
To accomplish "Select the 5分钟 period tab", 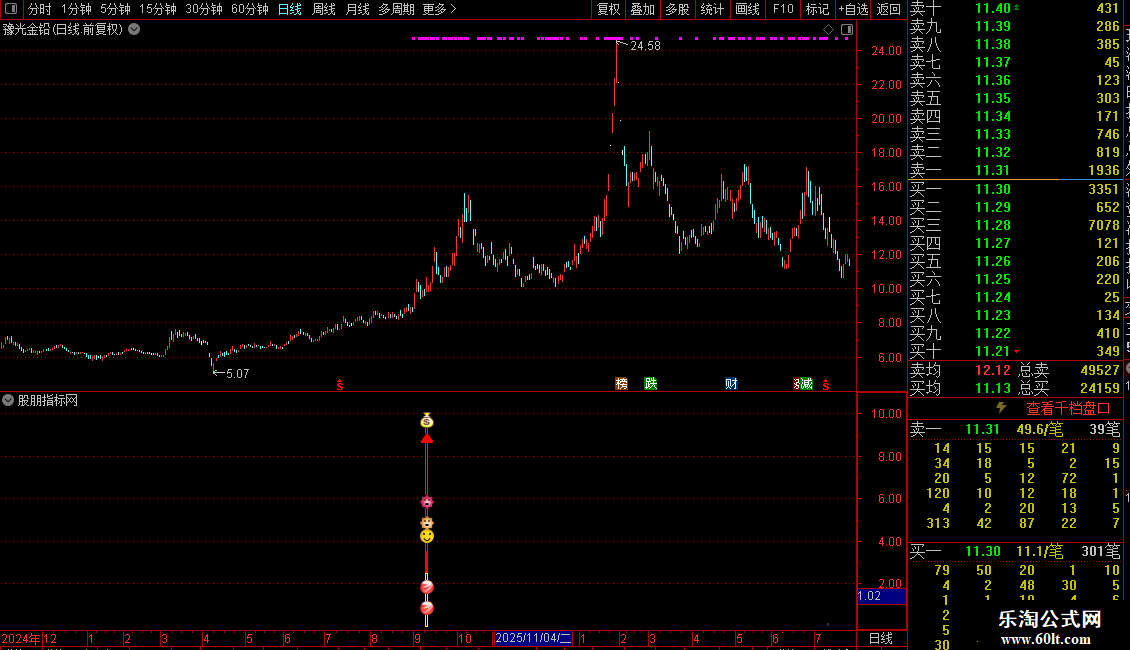I will (115, 9).
